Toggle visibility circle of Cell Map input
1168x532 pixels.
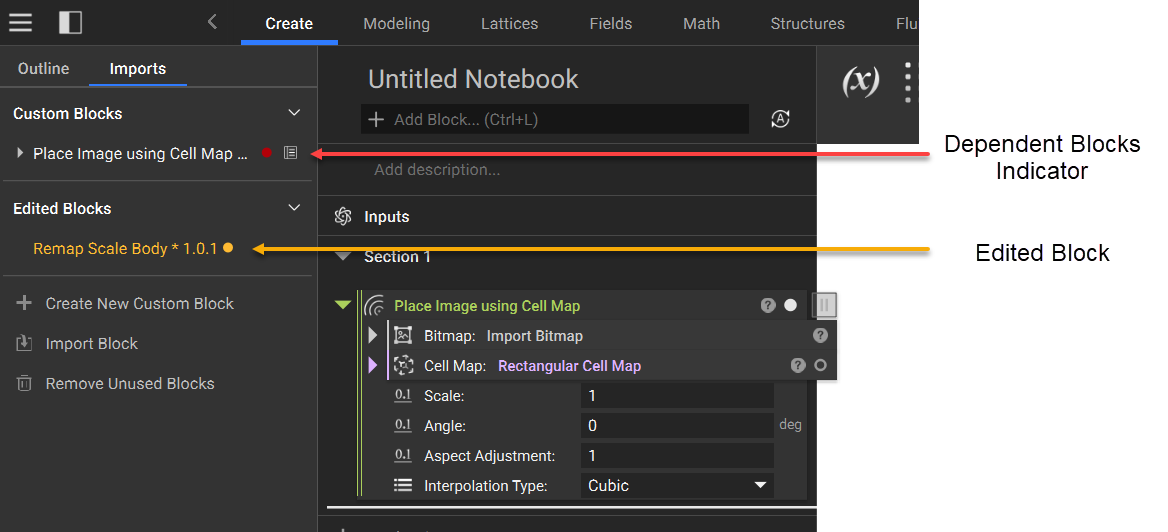(x=820, y=365)
